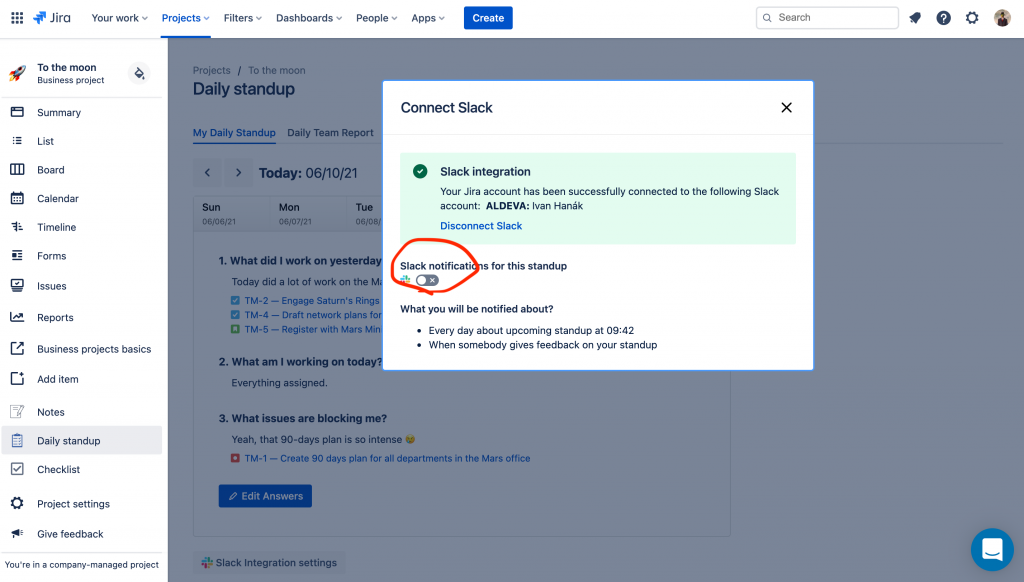Switch to Daily Team Report tab

click(x=330, y=133)
